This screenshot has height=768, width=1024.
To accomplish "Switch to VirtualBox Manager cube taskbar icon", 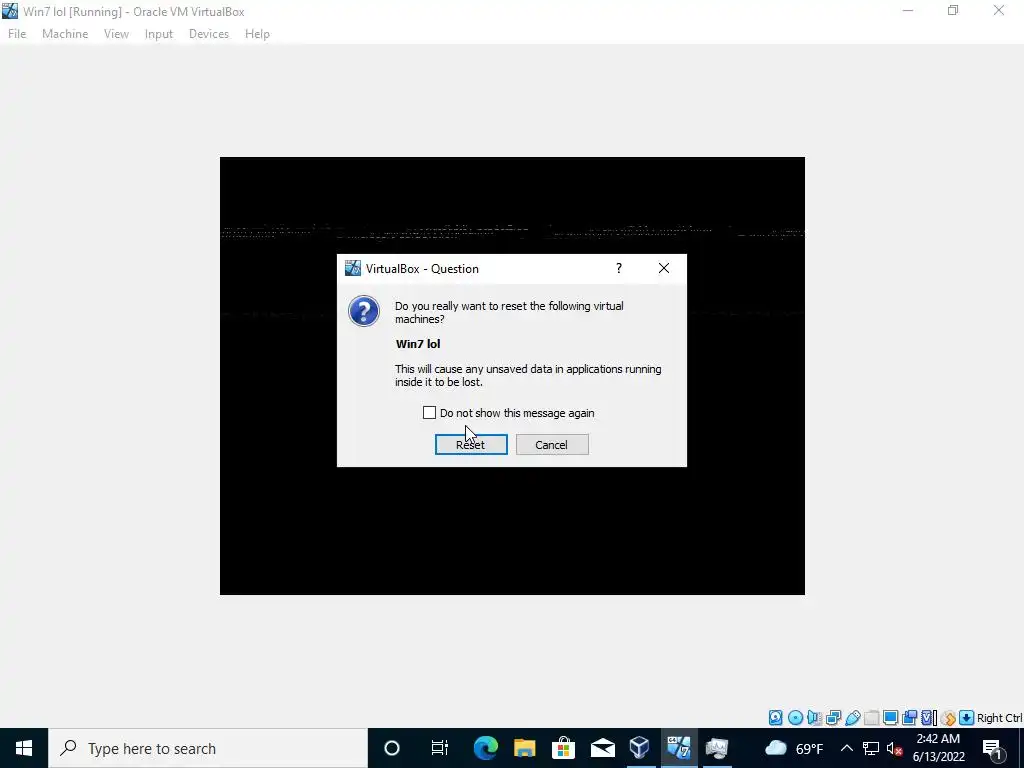I will click(640, 748).
